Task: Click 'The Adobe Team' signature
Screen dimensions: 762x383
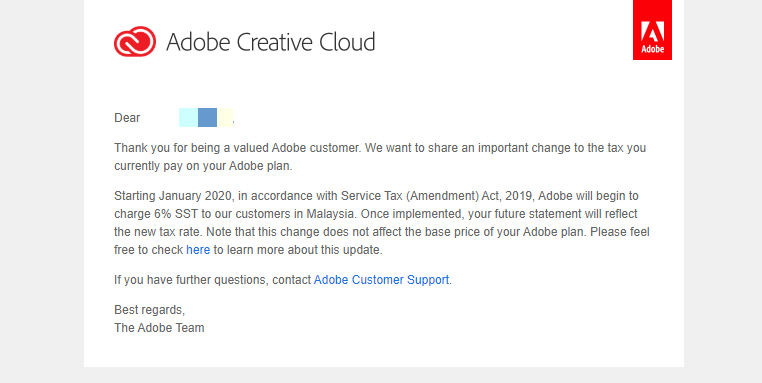Action: pyautogui.click(x=159, y=328)
